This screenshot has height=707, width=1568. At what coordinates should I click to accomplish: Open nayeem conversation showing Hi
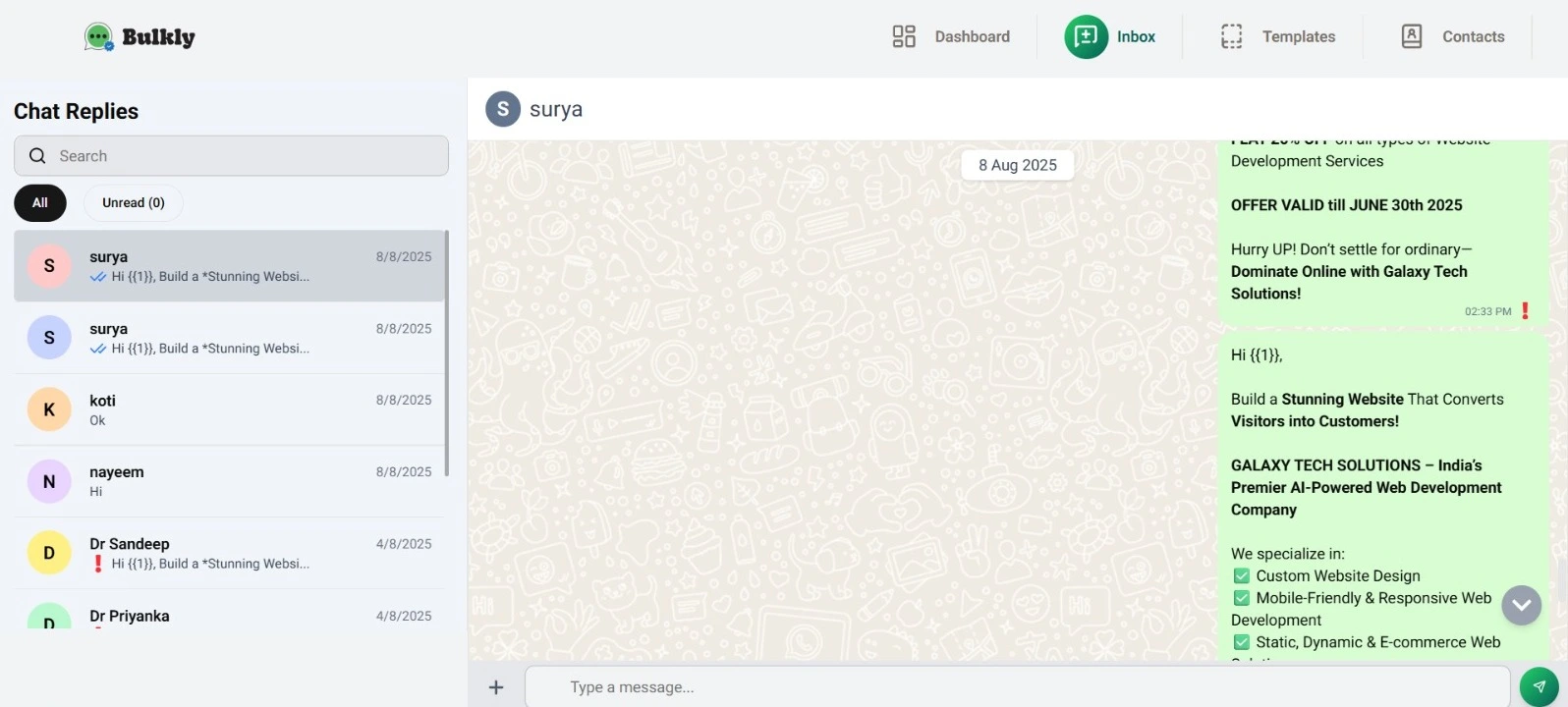[x=229, y=481]
